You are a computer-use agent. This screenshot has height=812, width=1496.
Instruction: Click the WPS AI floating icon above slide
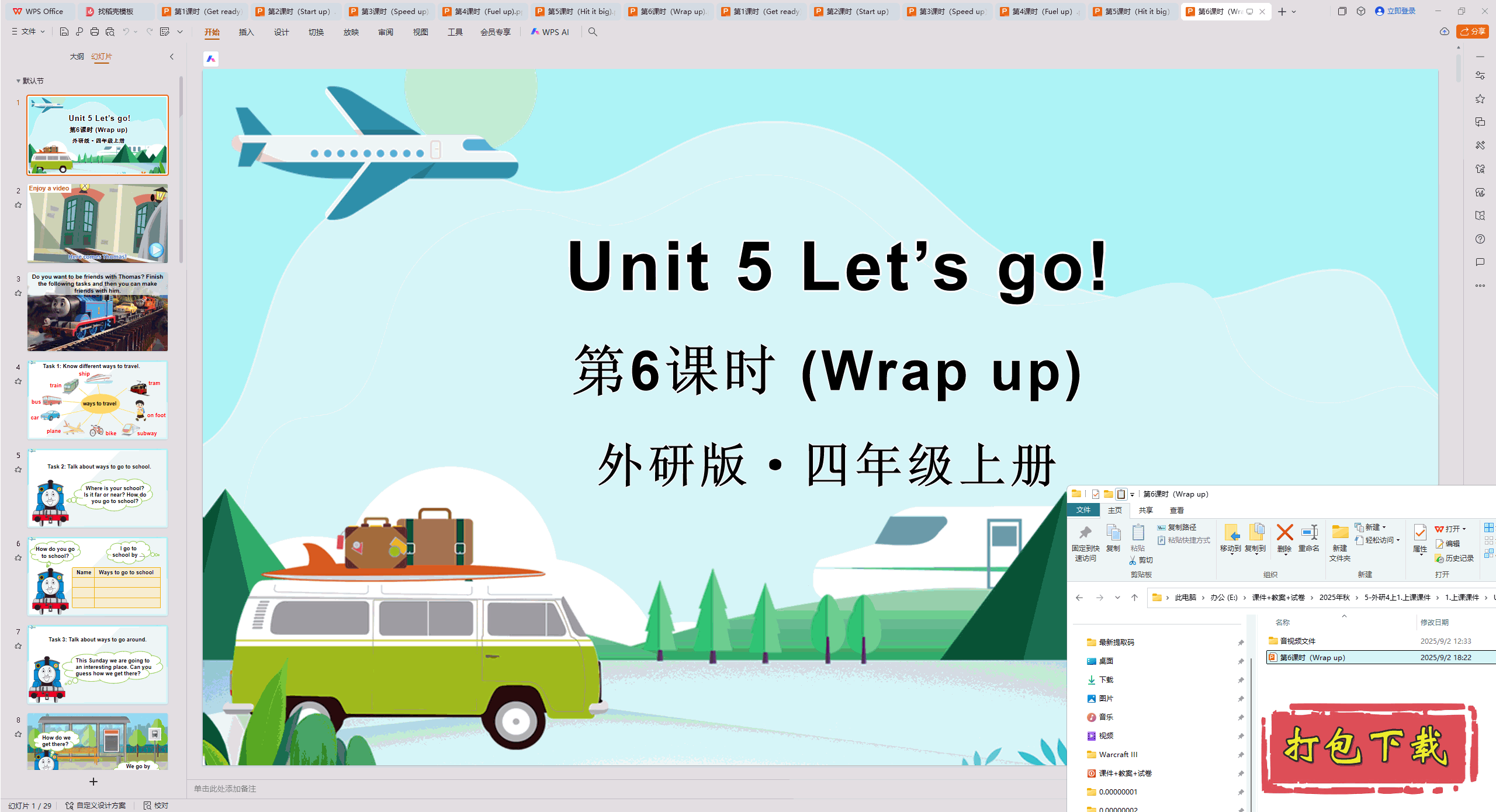211,59
